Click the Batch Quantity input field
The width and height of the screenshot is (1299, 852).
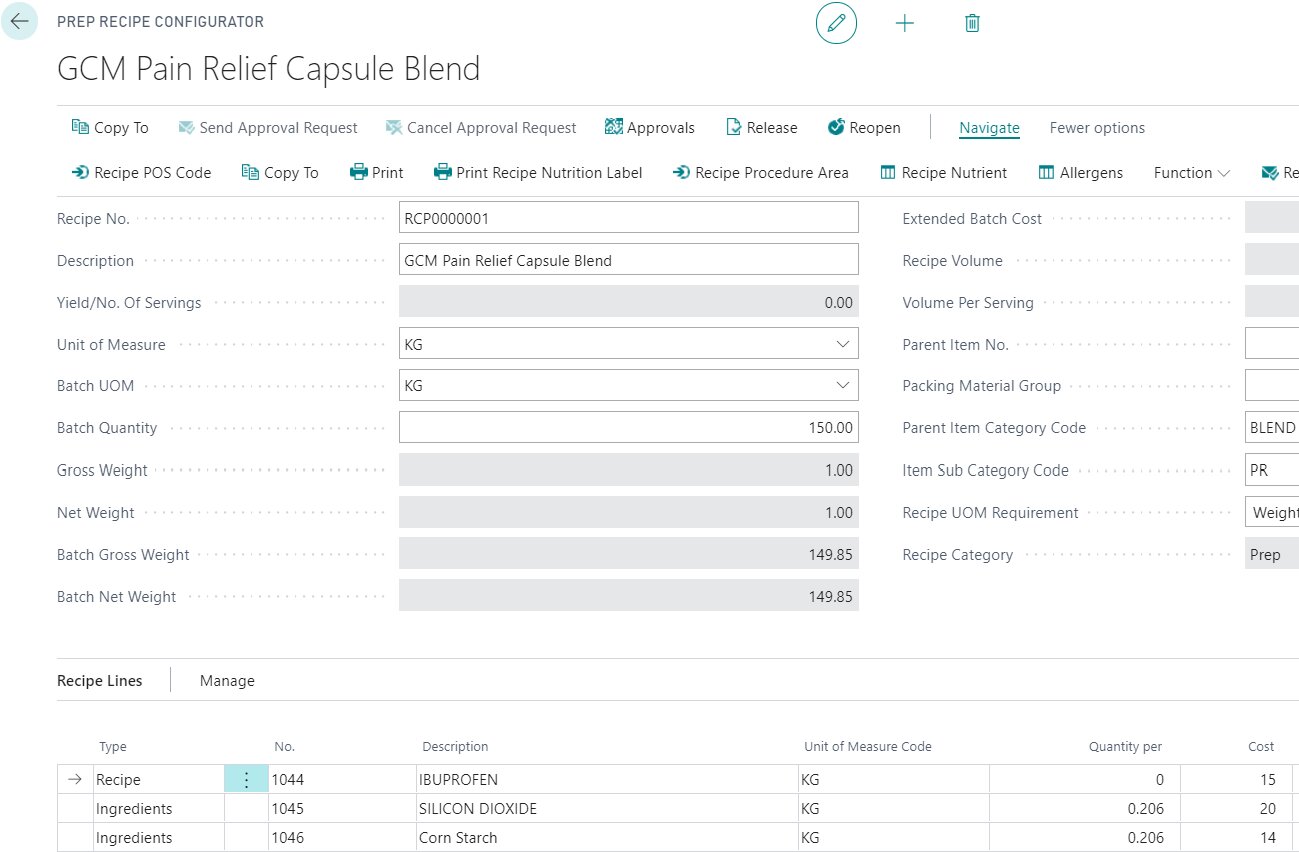coord(628,428)
